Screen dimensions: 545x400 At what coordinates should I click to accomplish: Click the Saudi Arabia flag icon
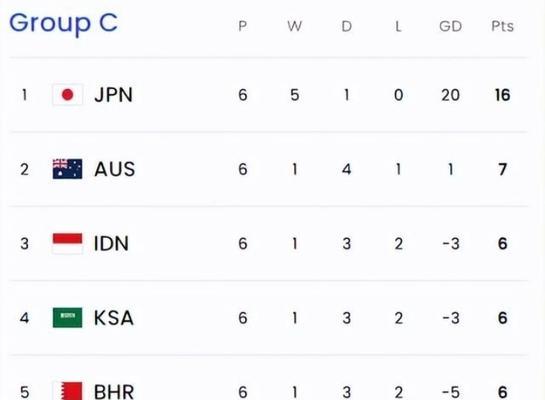pyautogui.click(x=67, y=318)
